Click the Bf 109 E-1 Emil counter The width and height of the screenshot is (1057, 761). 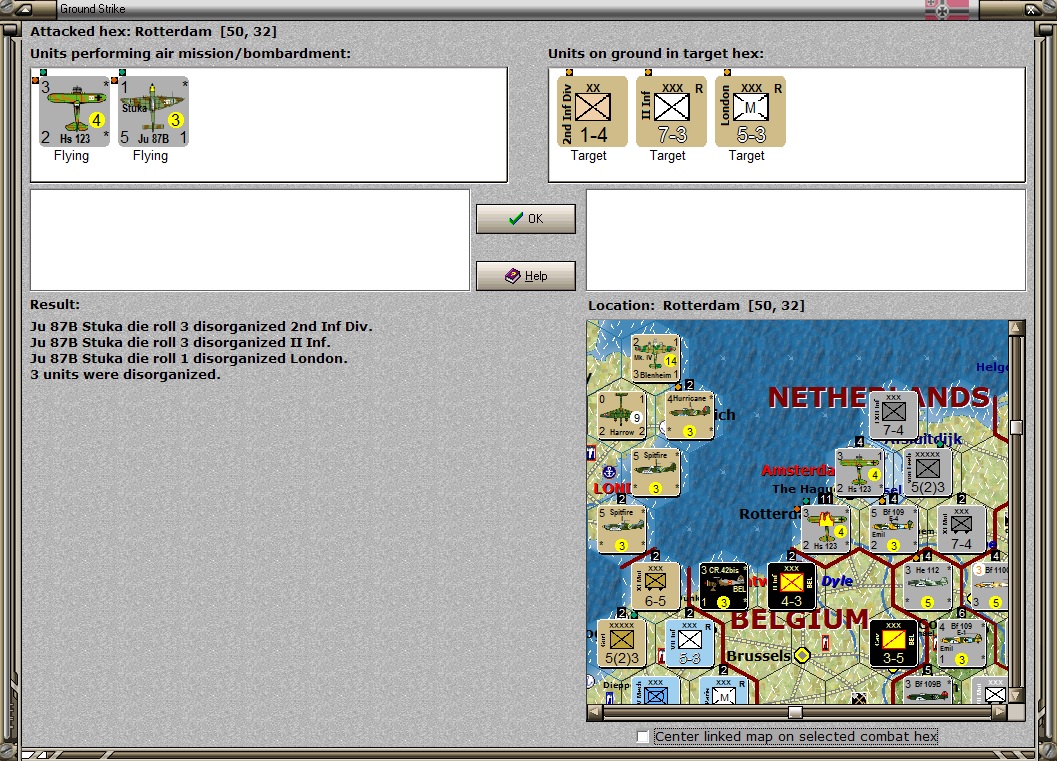[961, 644]
